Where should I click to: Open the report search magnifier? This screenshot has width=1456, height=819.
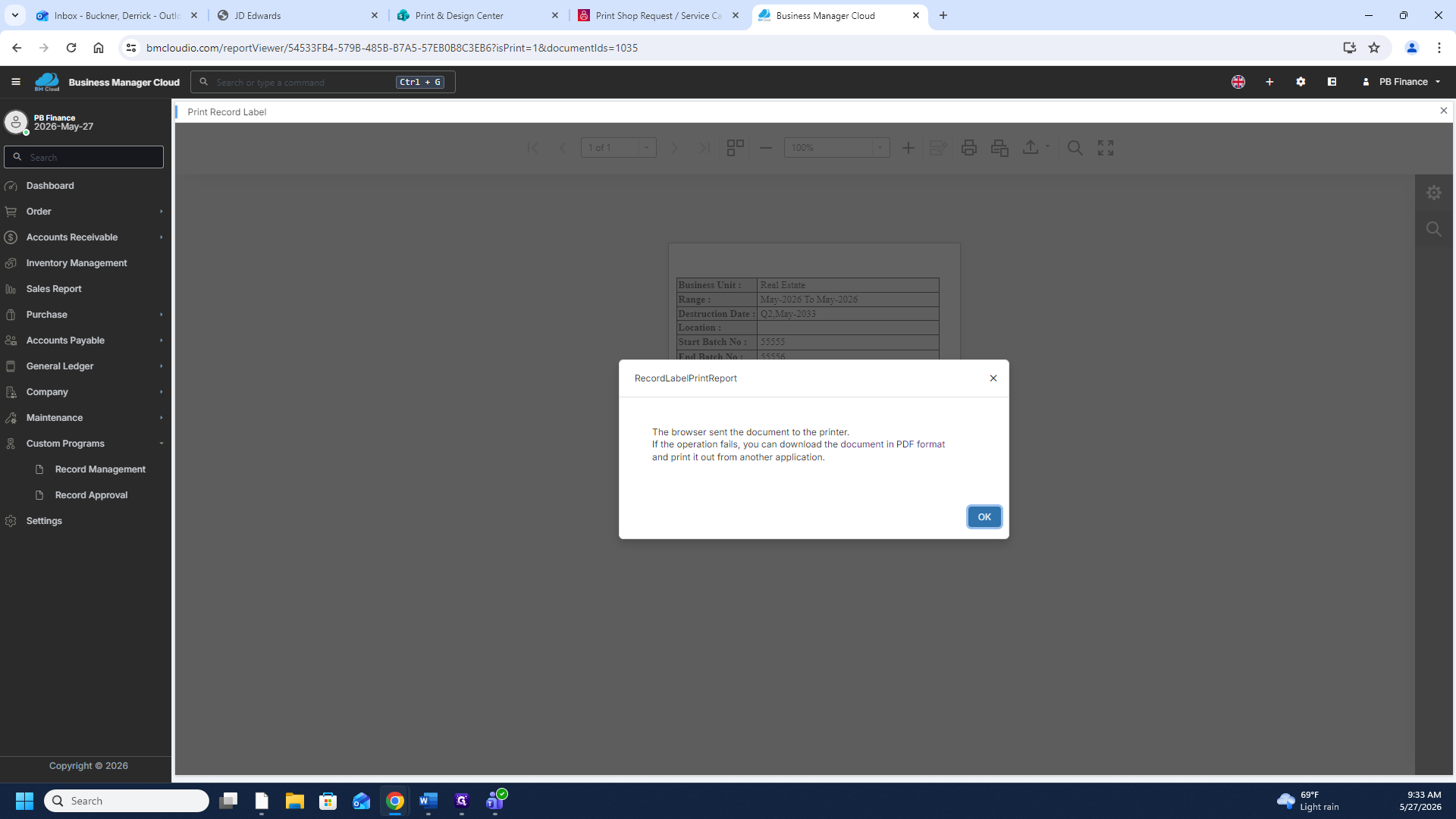(x=1075, y=148)
